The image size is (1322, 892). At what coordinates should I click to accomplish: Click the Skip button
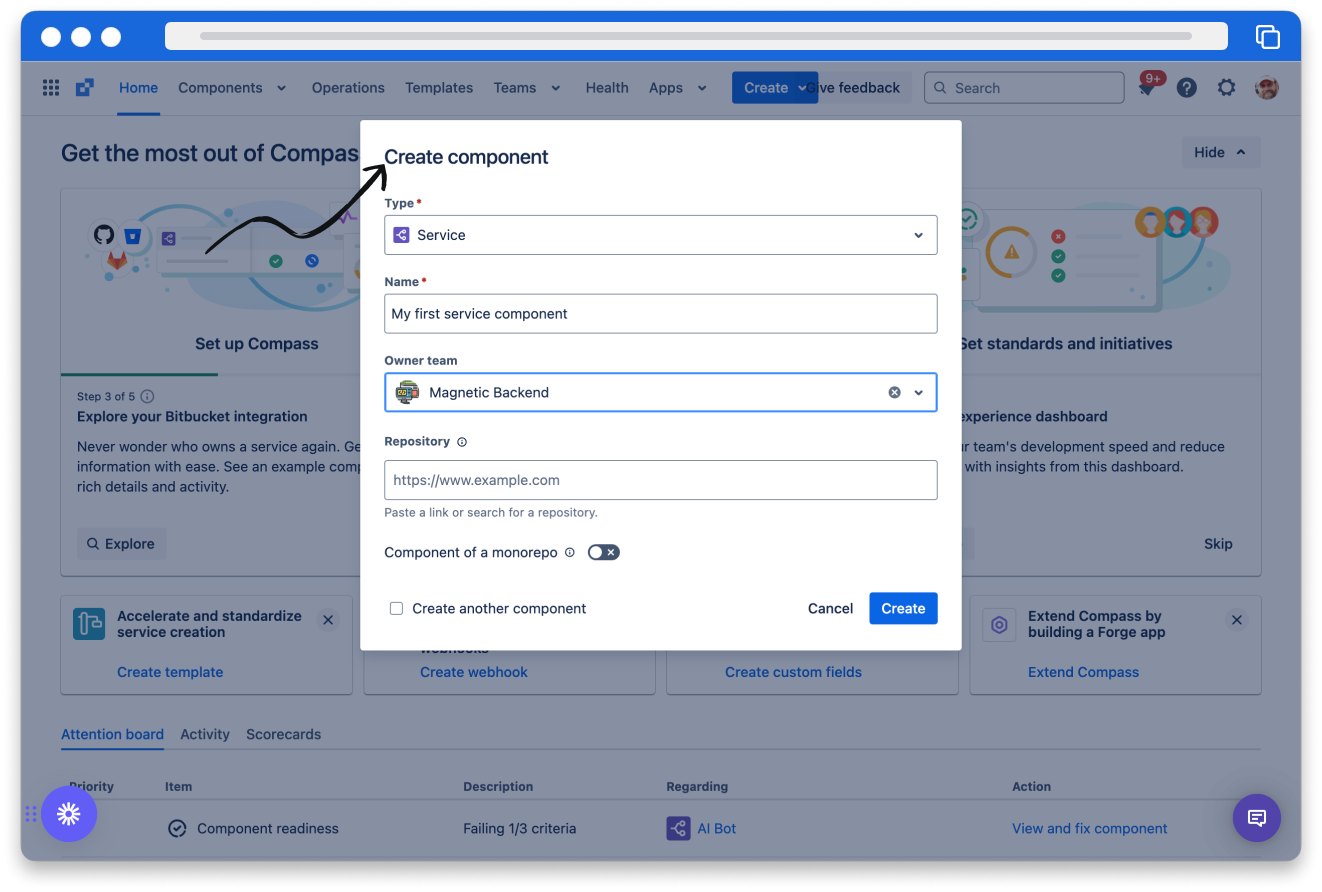pyautogui.click(x=1218, y=544)
